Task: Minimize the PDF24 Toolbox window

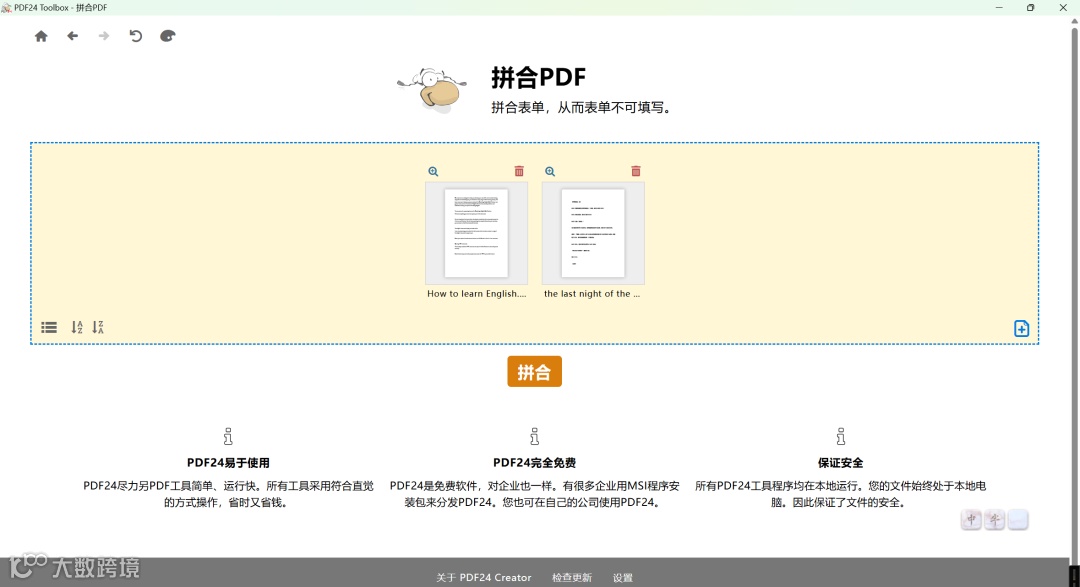Action: point(999,8)
